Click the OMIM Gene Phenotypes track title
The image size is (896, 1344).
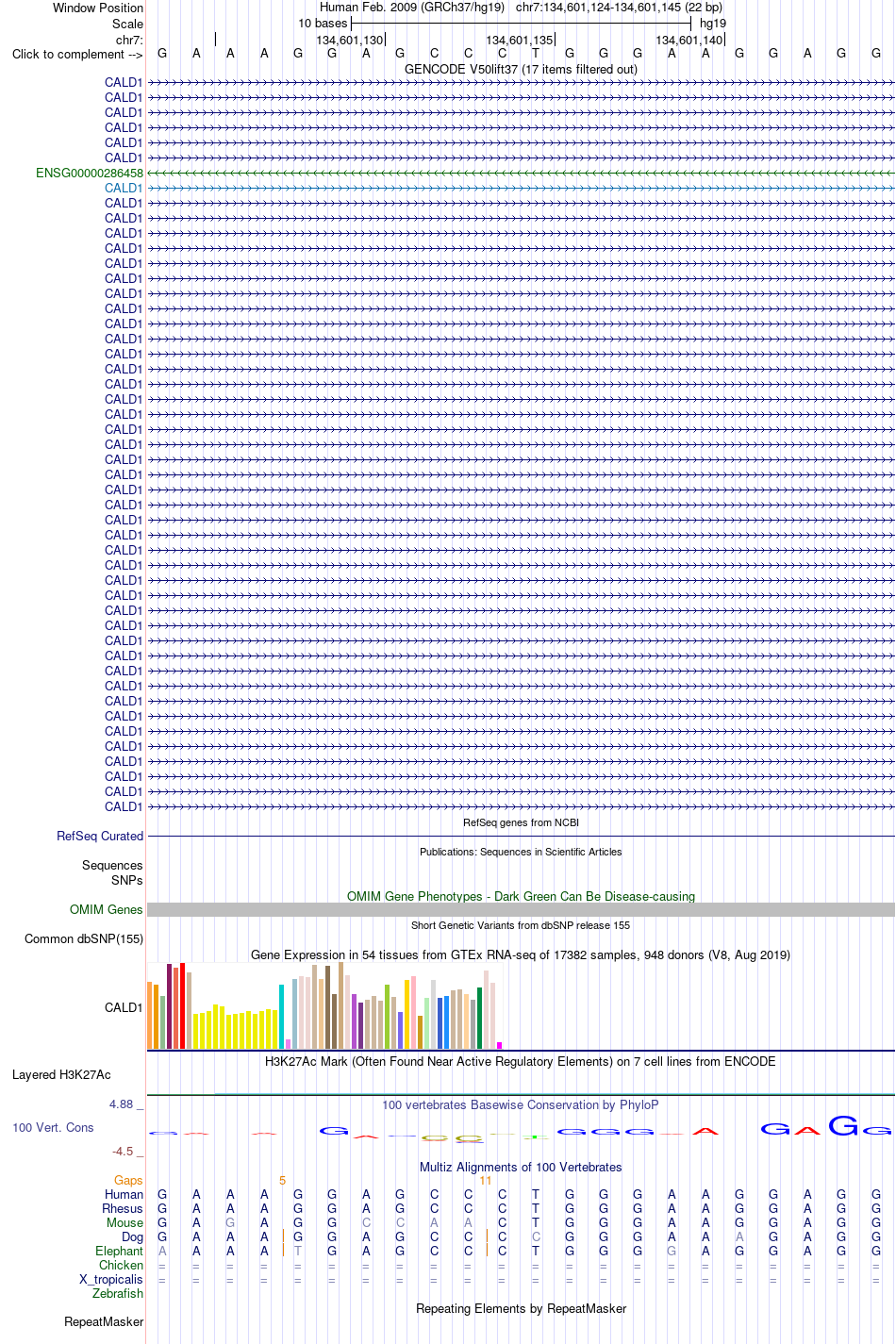pos(521,896)
